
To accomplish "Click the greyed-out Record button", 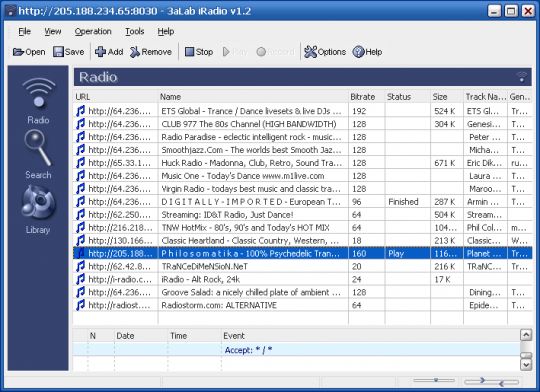I will 276,52.
